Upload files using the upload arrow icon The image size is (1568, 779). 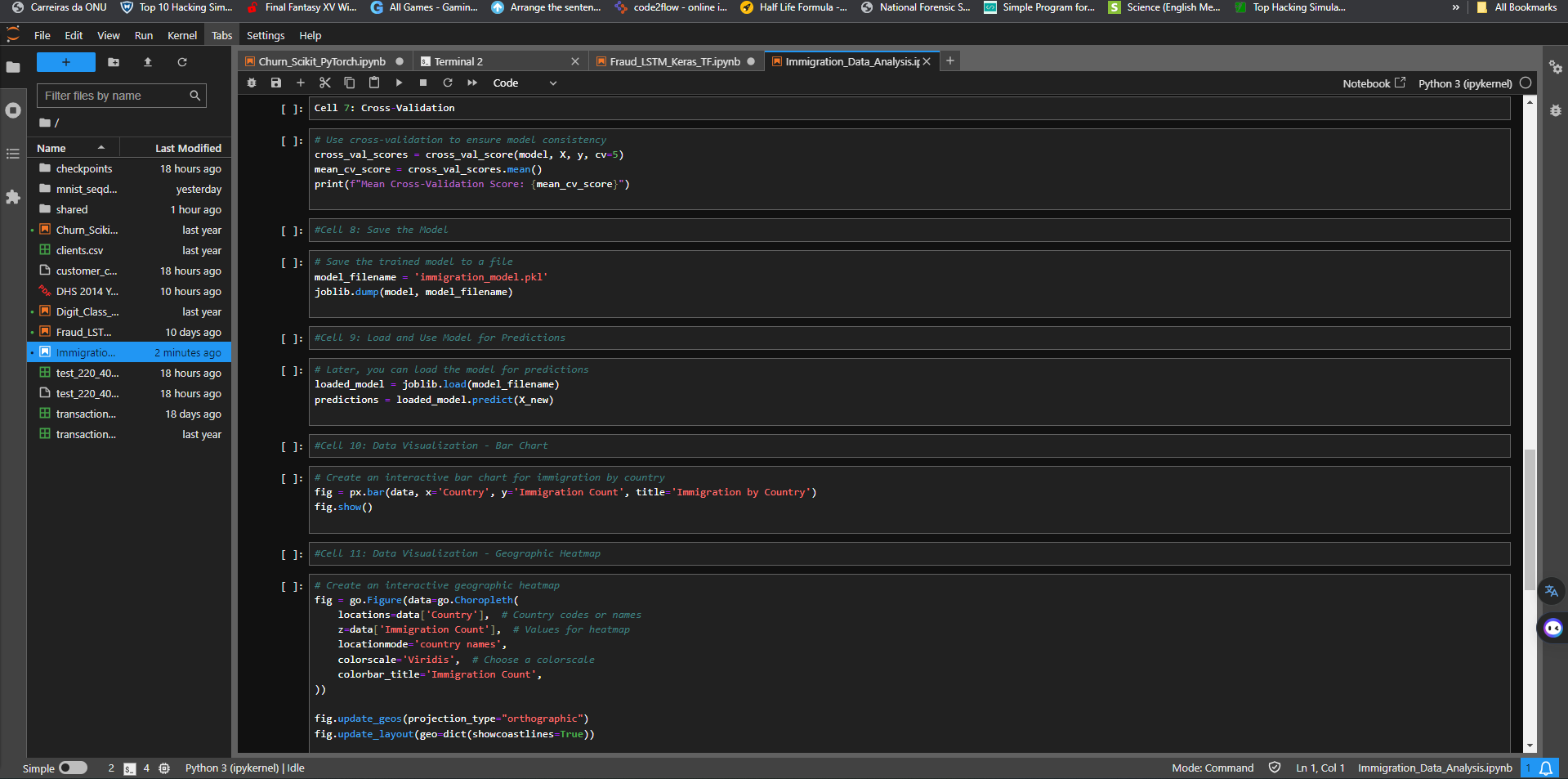148,62
